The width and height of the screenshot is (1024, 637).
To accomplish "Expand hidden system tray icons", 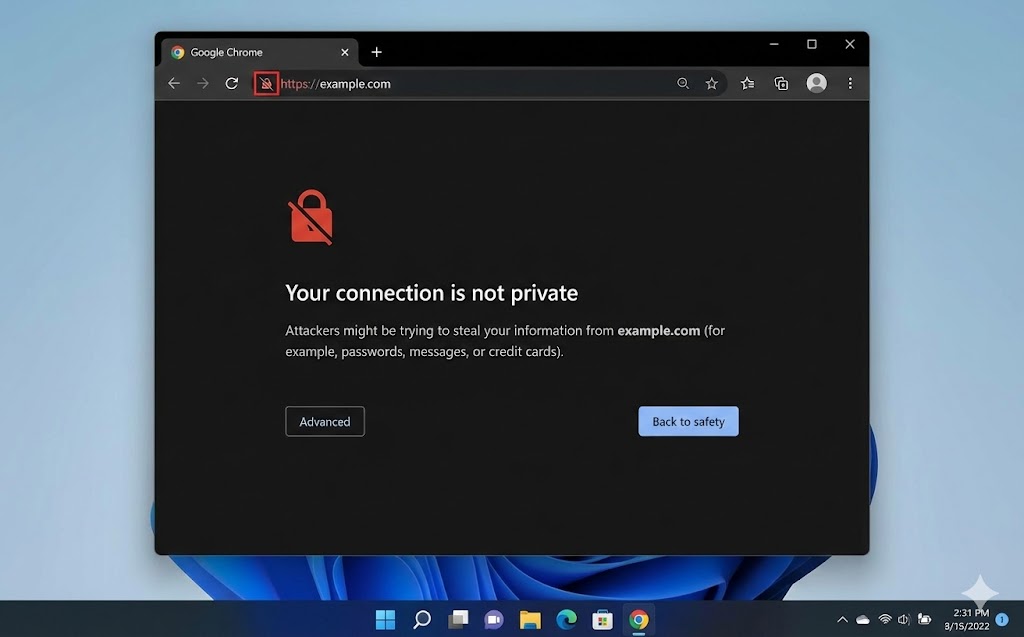I will point(842,619).
